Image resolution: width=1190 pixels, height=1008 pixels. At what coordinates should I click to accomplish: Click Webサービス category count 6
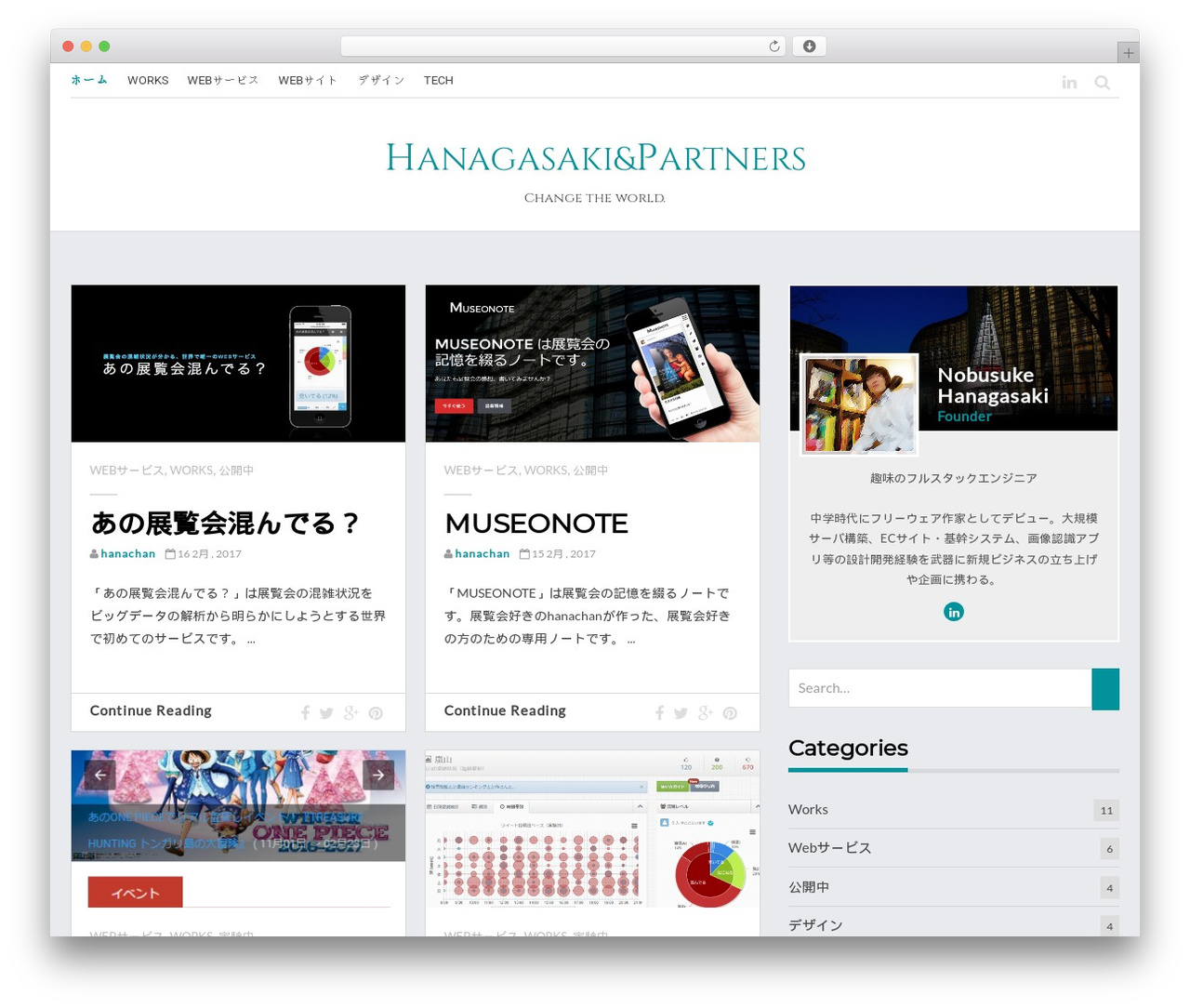(x=1109, y=849)
